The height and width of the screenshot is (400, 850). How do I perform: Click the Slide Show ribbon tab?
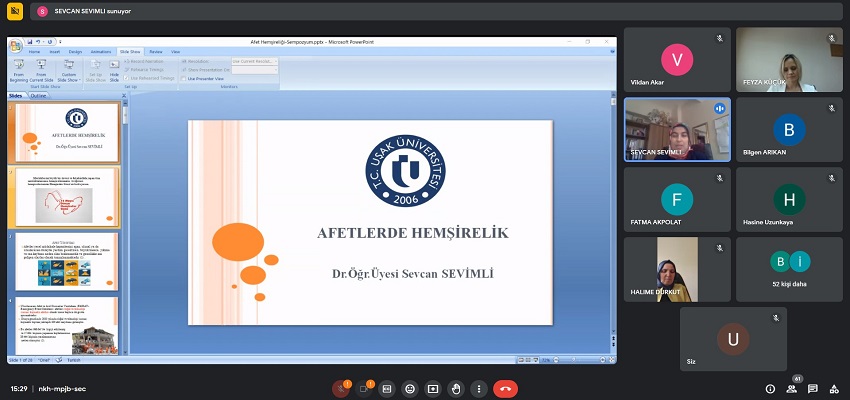pos(130,51)
